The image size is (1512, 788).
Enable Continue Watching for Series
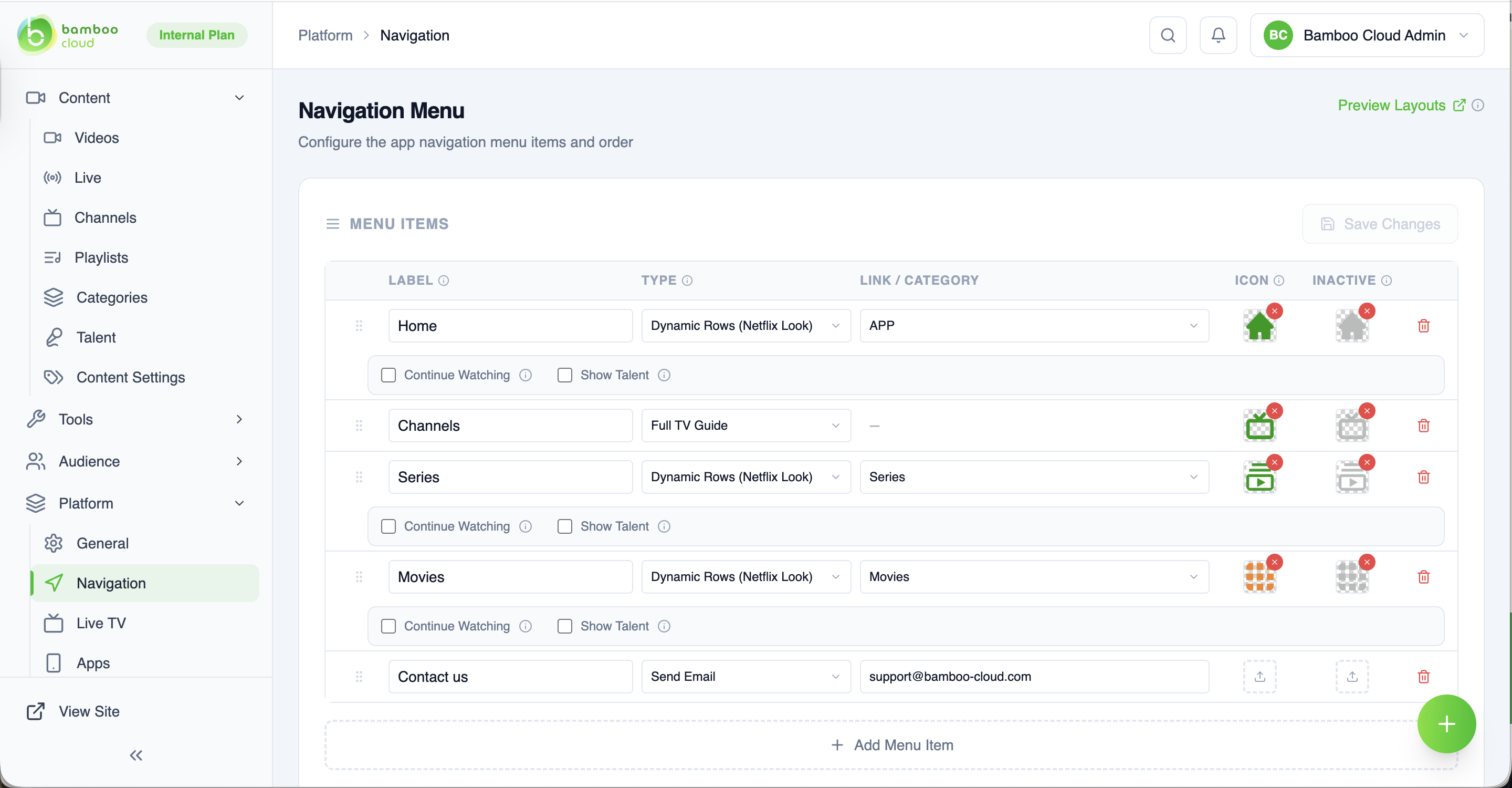[388, 527]
